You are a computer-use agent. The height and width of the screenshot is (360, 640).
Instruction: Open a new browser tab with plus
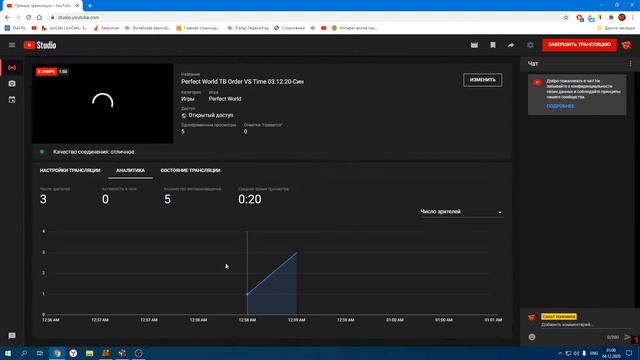coord(90,6)
